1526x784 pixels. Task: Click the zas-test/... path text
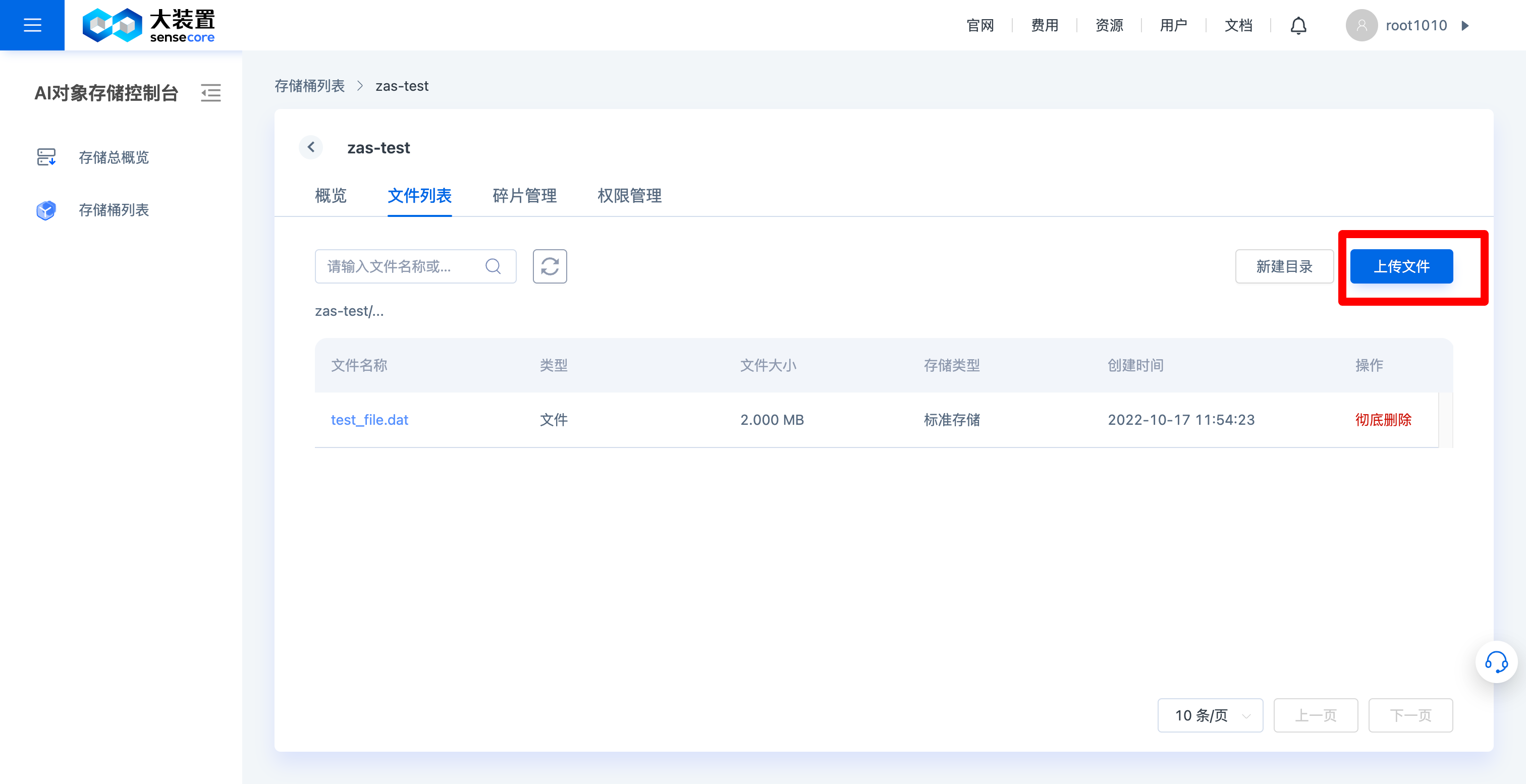click(x=349, y=311)
